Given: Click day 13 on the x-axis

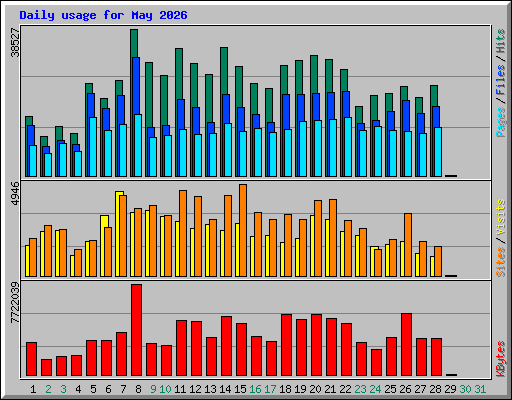Looking at the screenshot, I should tap(210, 389).
